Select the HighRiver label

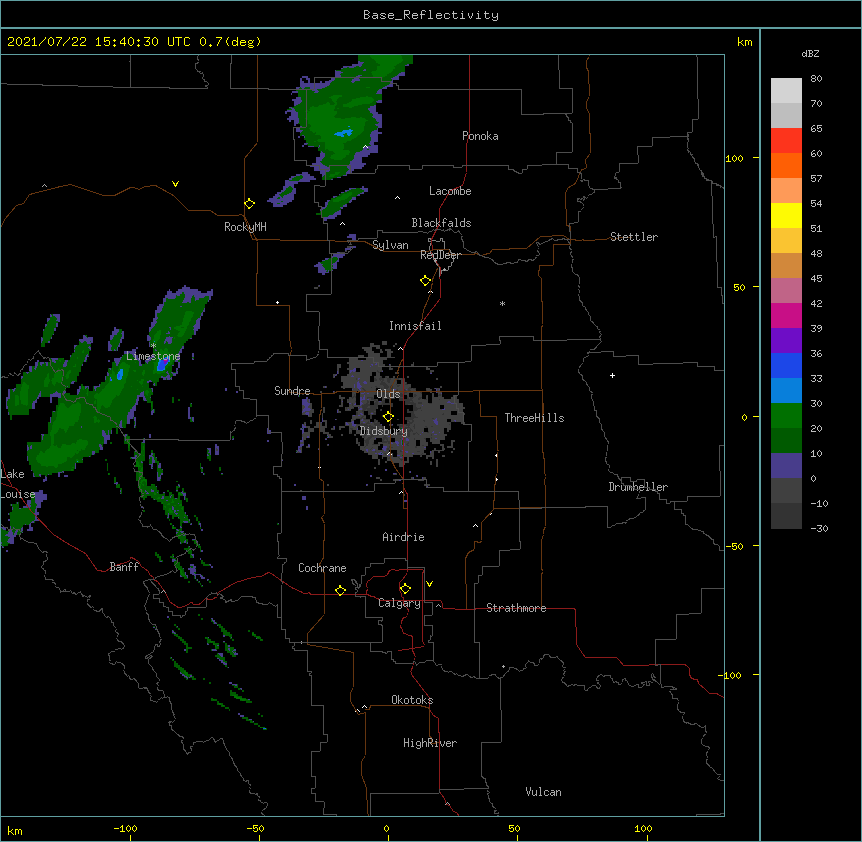[430, 743]
